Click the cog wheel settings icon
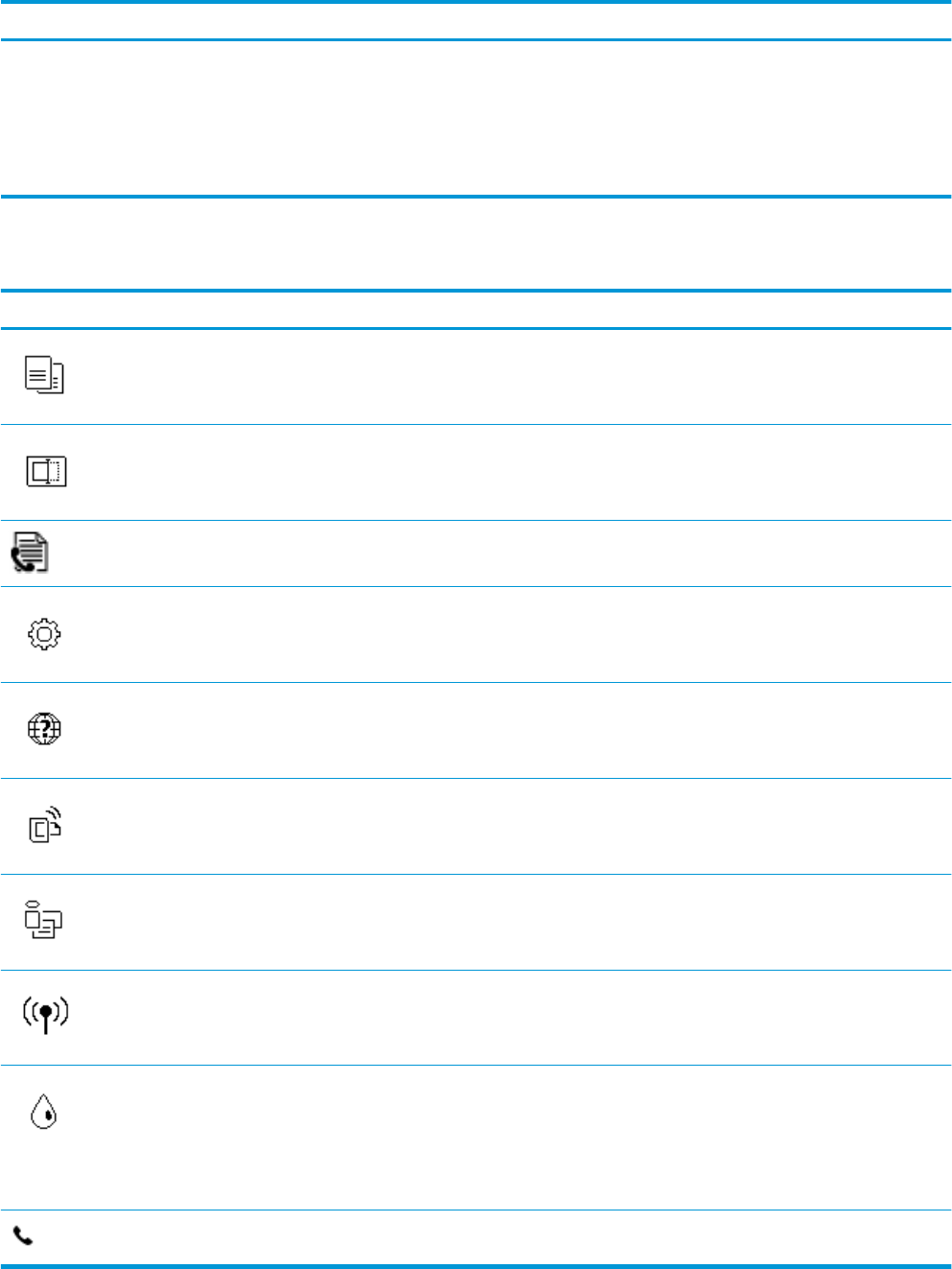The height and width of the screenshot is (1269, 952). (x=44, y=634)
